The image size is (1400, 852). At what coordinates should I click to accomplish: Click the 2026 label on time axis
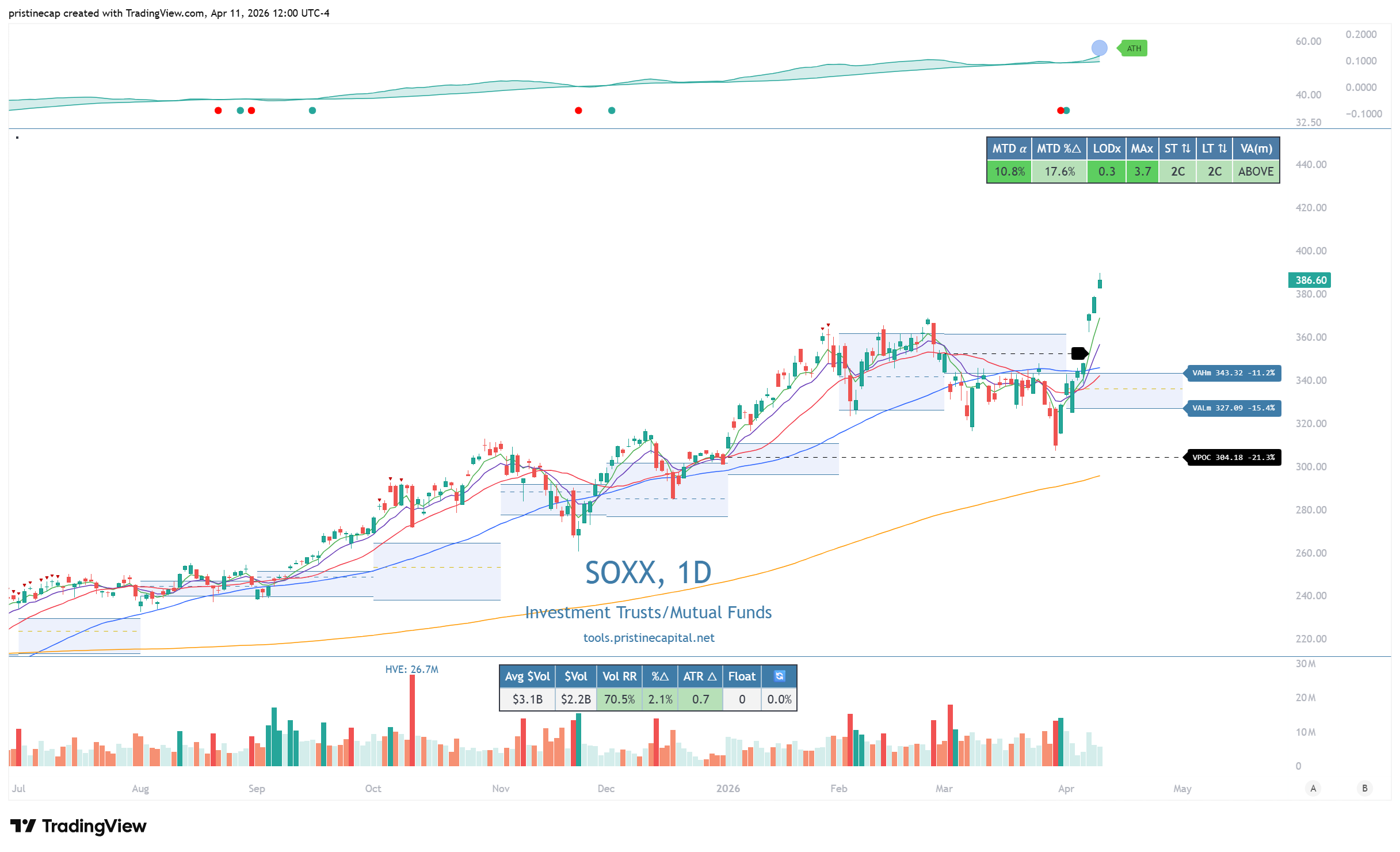[728, 789]
